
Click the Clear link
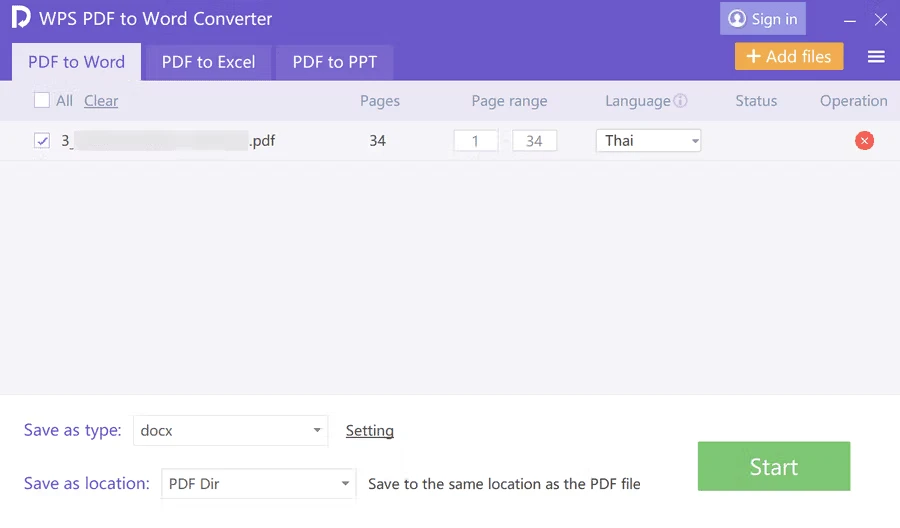point(101,101)
